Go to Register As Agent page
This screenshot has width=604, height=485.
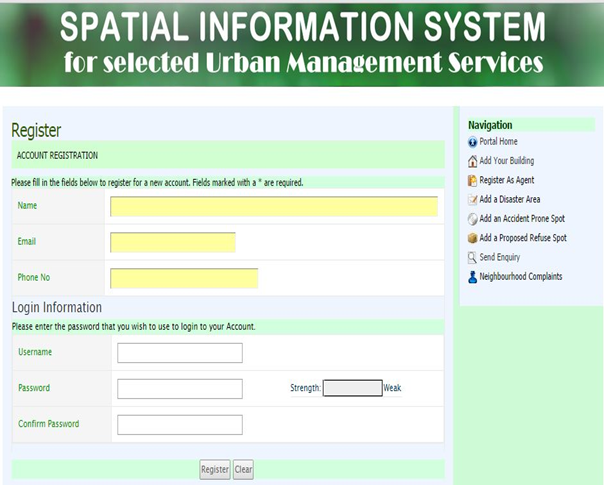[x=509, y=181]
